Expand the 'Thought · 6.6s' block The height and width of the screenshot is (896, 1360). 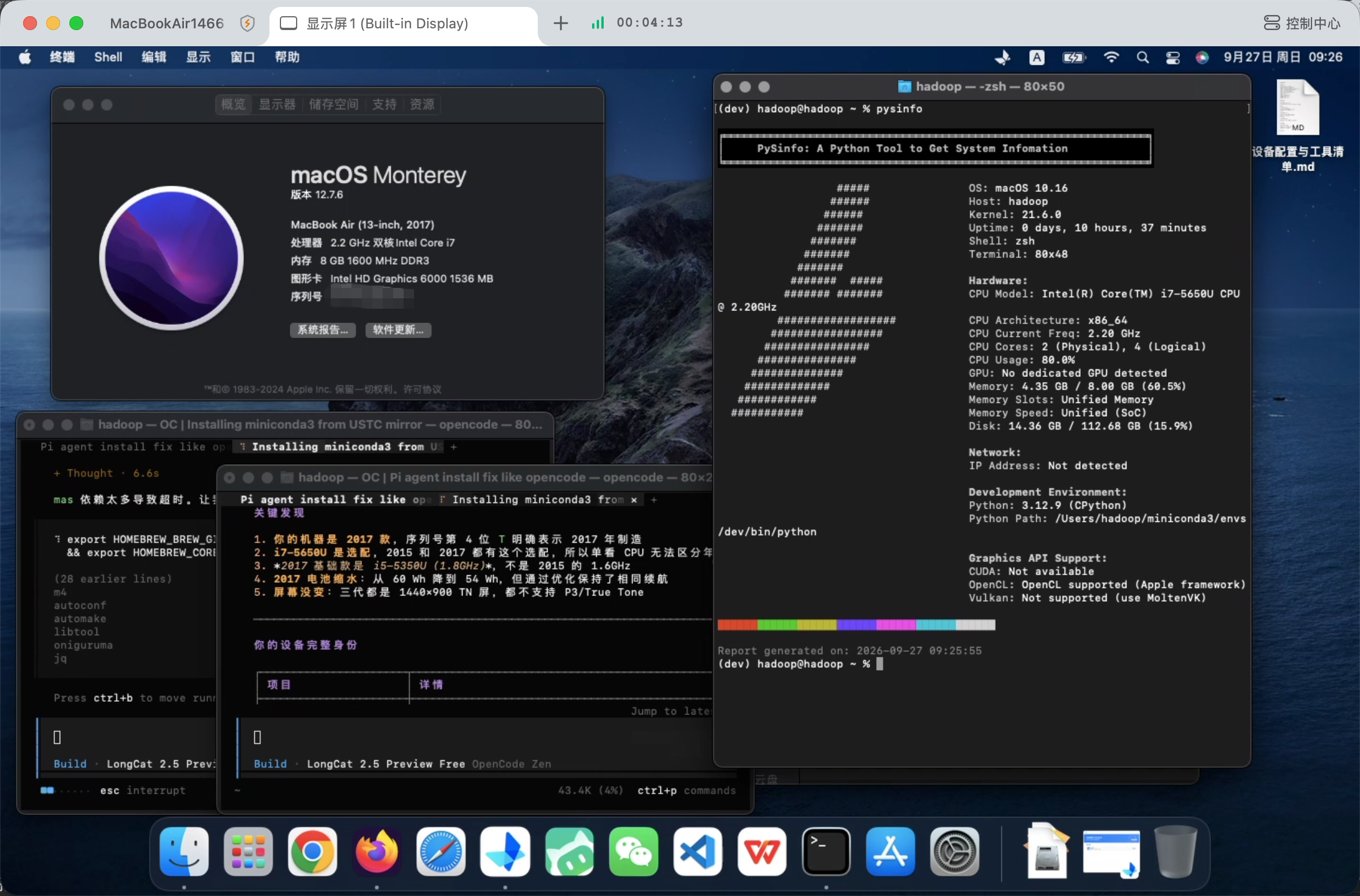tap(106, 473)
